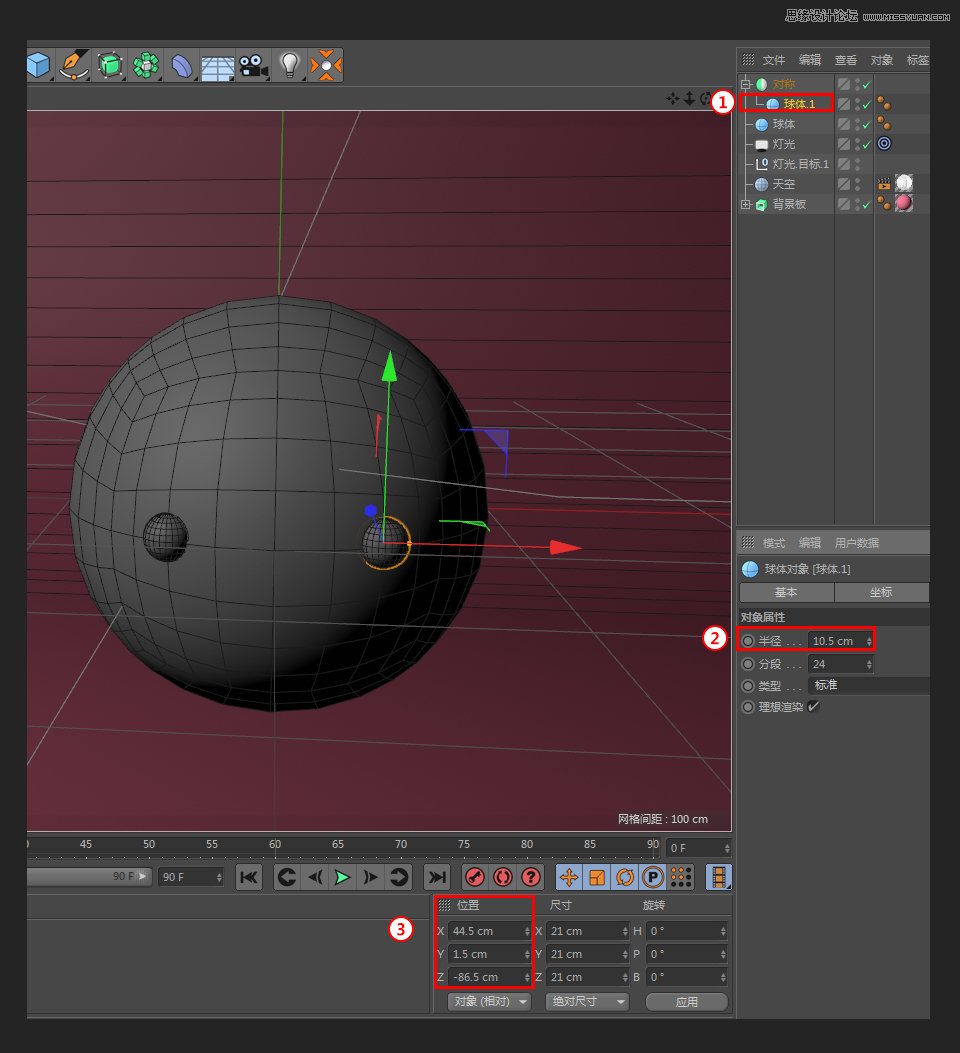Switch to the 坐标 tab in attributes
Viewport: 960px width, 1053px height.
click(x=881, y=592)
